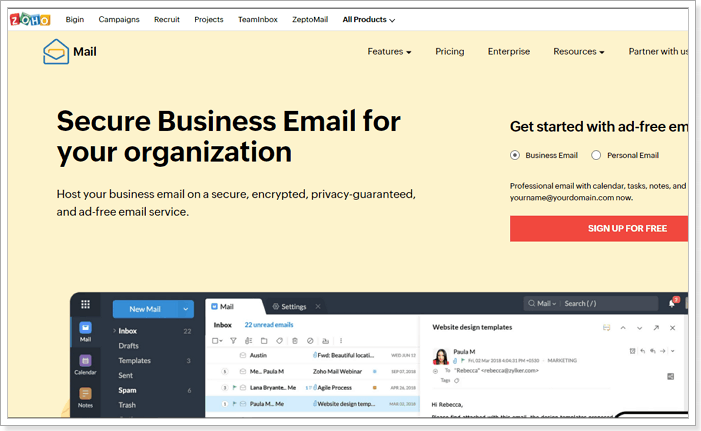Open the Campaigns link in top bar
The image size is (701, 431).
(119, 20)
